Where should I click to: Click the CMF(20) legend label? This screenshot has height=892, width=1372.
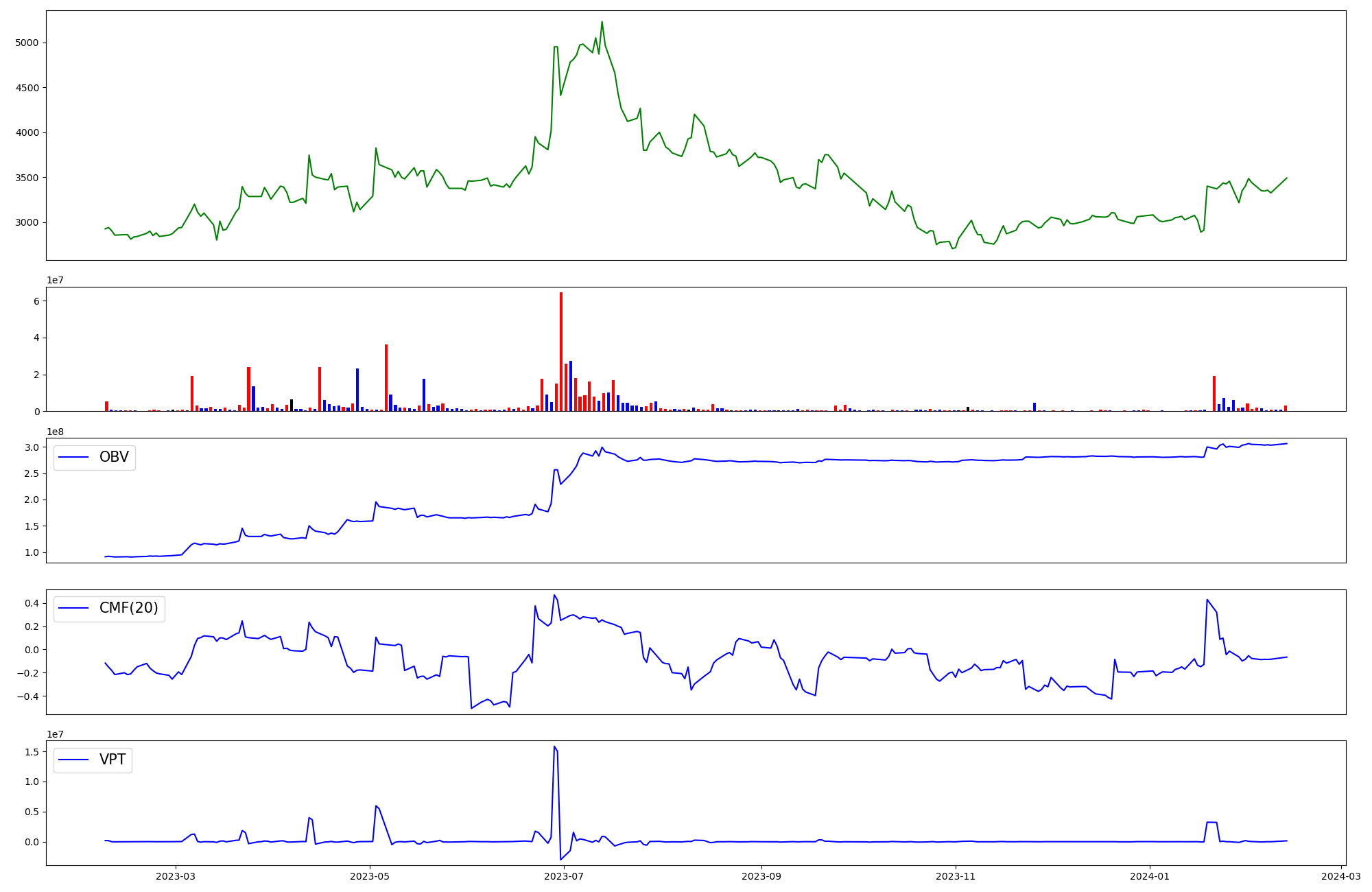pos(128,609)
